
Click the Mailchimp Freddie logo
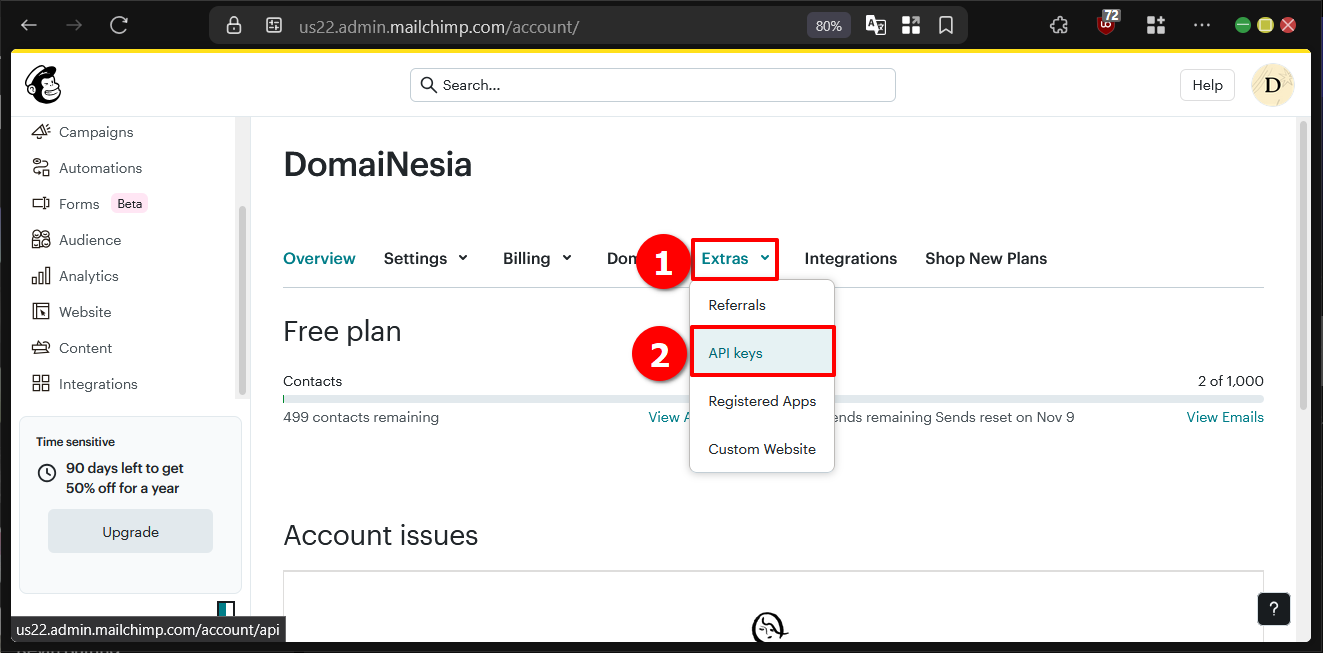(43, 85)
